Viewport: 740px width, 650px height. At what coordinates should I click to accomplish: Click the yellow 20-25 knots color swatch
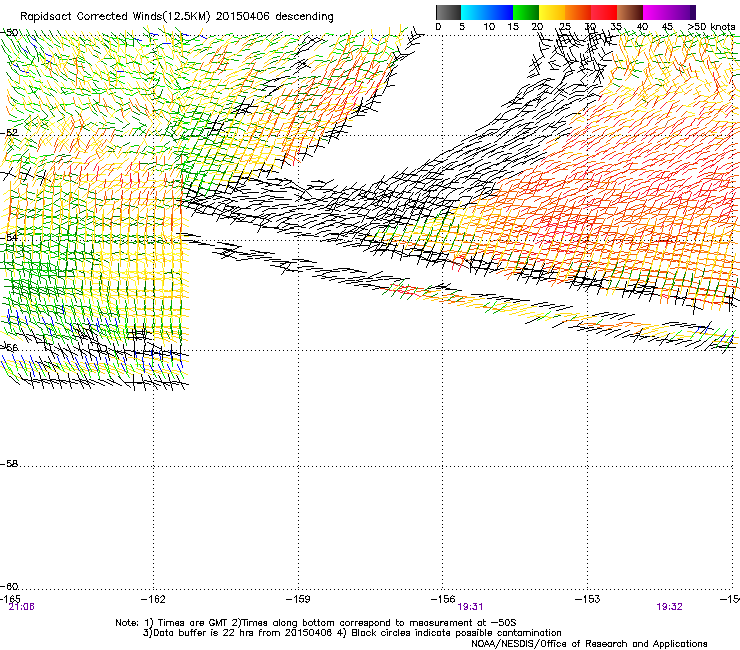(552, 12)
